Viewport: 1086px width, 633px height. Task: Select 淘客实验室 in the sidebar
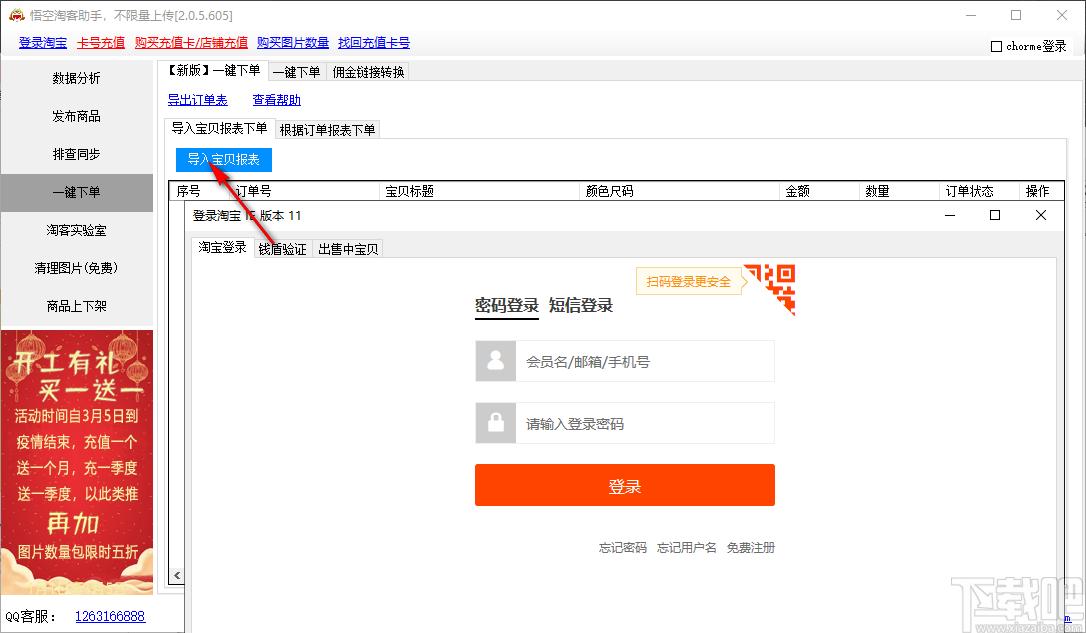point(76,230)
